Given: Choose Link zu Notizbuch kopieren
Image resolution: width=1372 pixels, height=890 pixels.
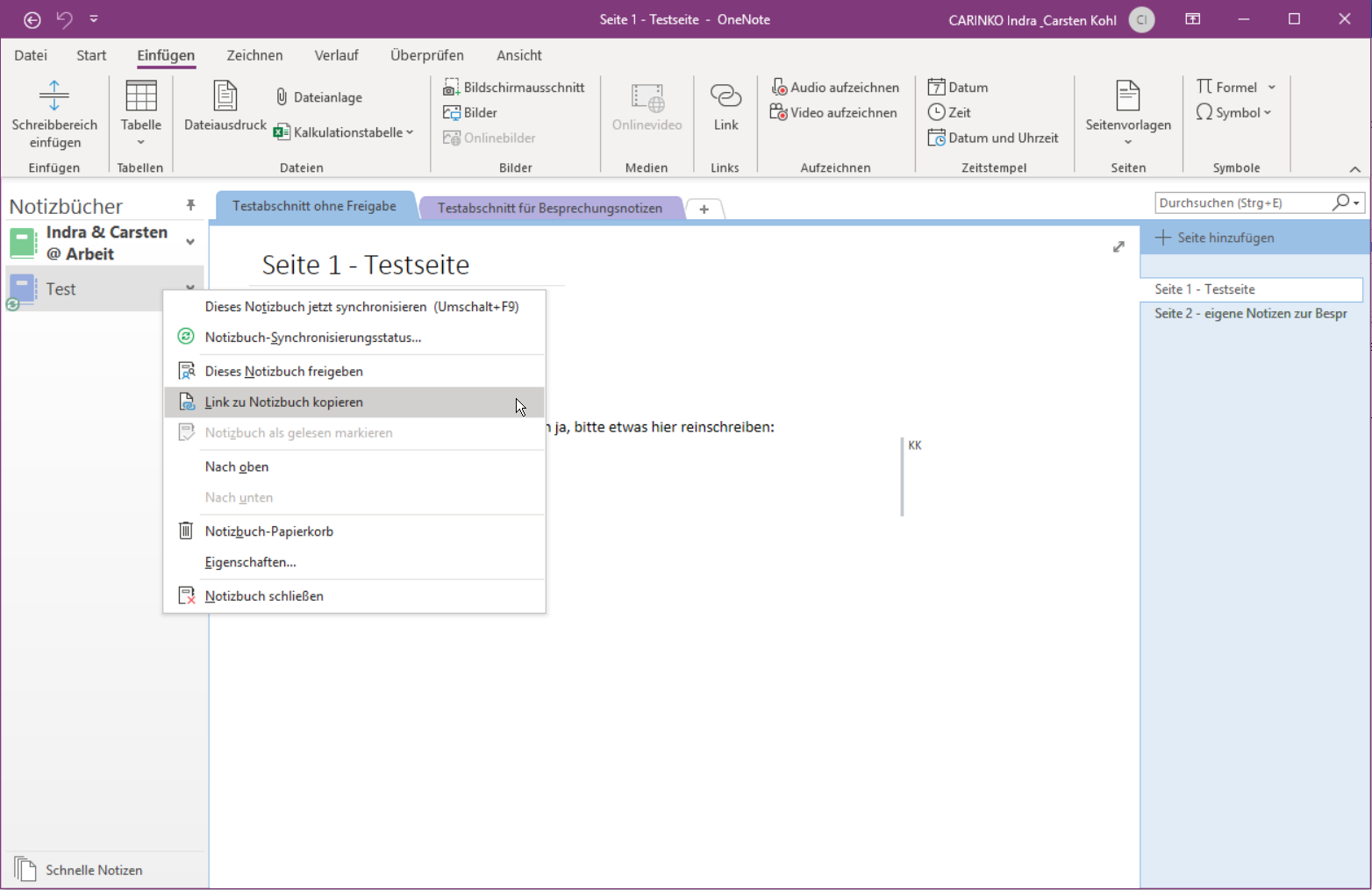Looking at the screenshot, I should point(354,402).
